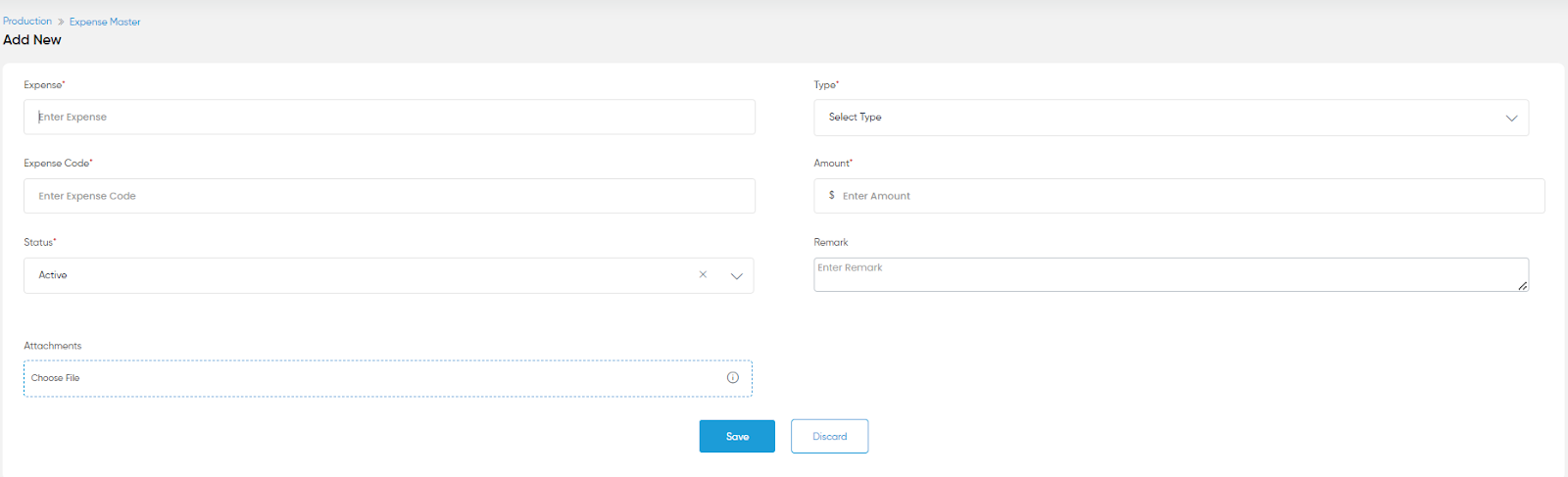The height and width of the screenshot is (477, 1568).
Task: Click the Expense Code label
Action: 58,164
